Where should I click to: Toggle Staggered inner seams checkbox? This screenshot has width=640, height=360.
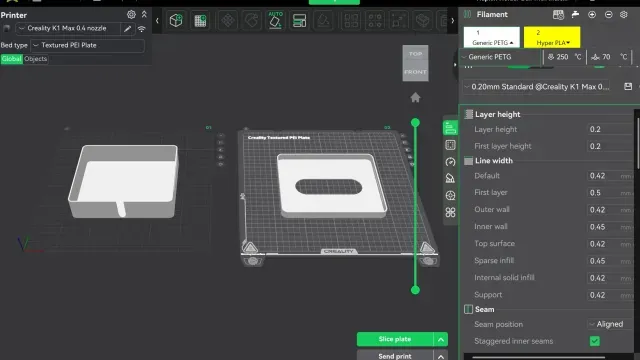click(x=595, y=341)
